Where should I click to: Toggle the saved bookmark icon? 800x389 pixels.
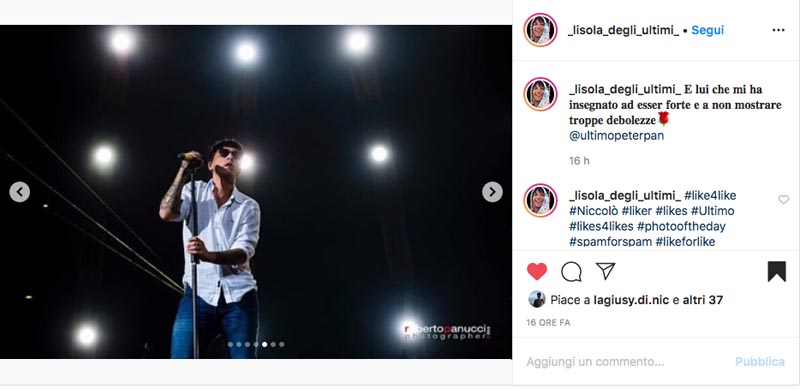(x=777, y=272)
